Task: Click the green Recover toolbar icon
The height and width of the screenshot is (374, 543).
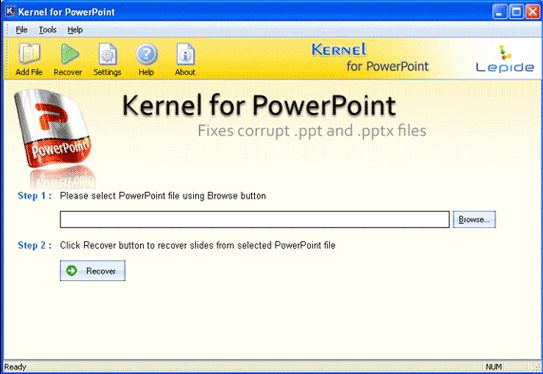Action: coord(68,59)
